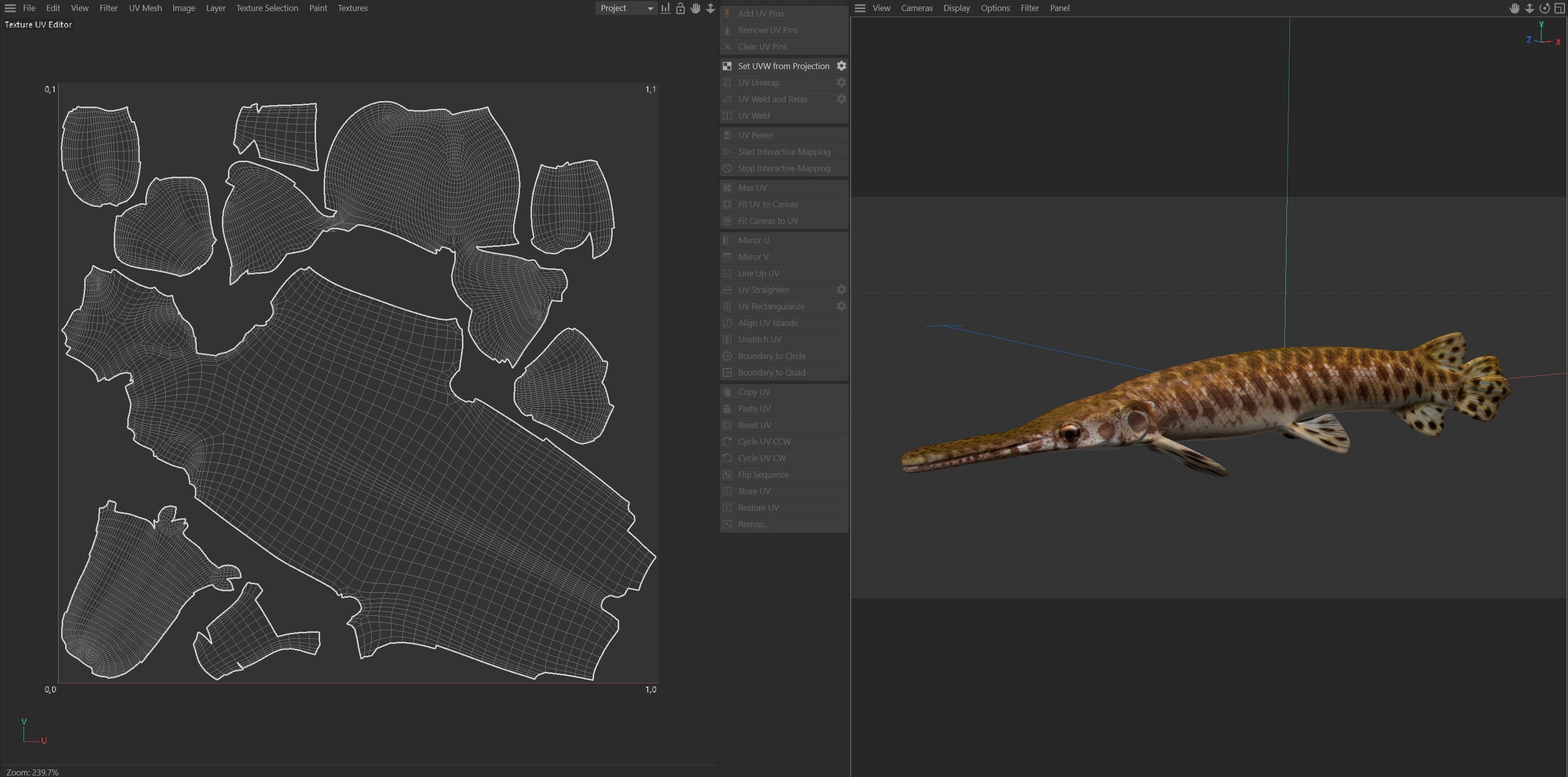Click the UV Rectangularize gear icon
Viewport: 1568px width, 777px height.
(x=841, y=306)
